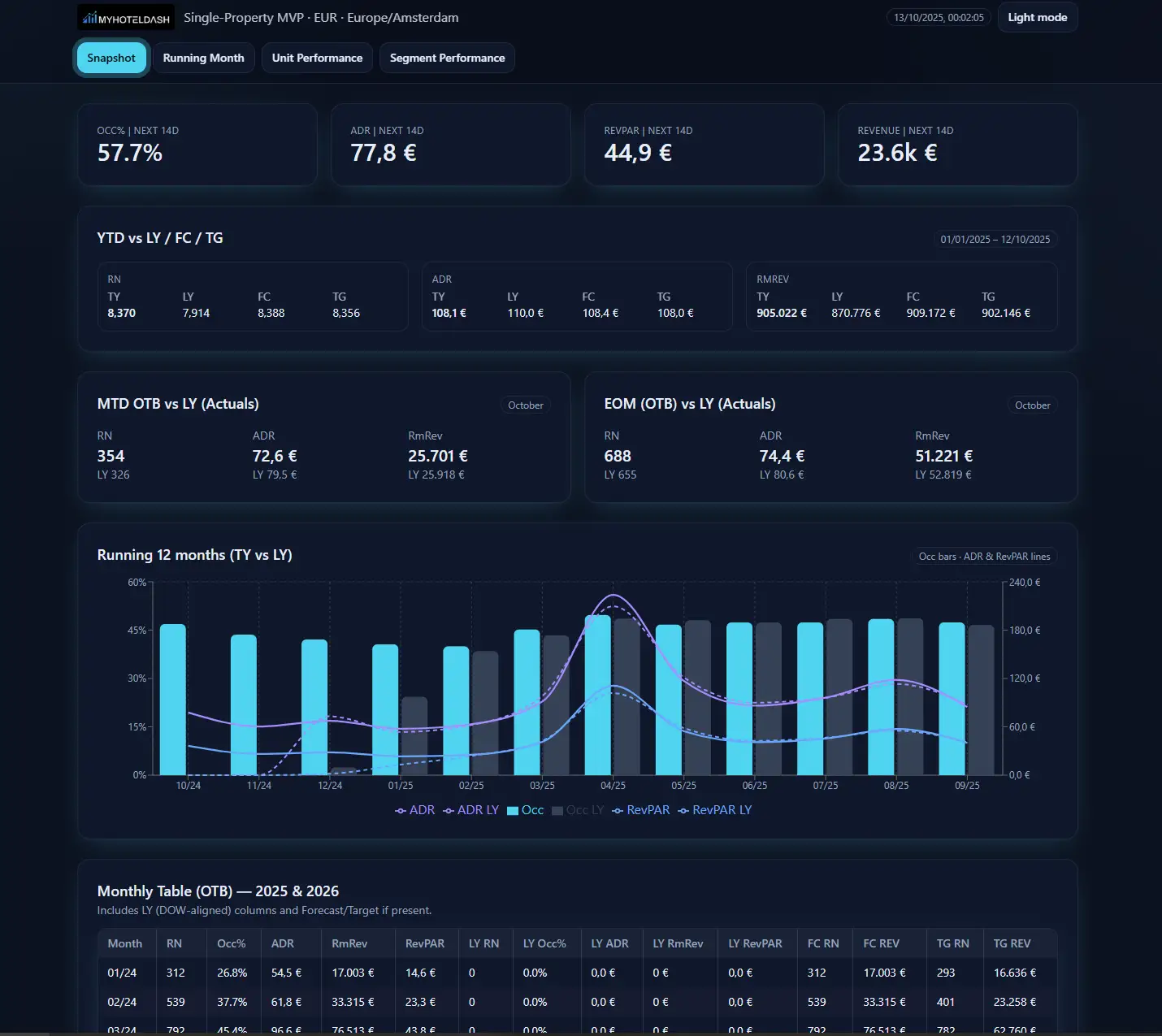Go to Segment Performance tab
The image size is (1162, 1036).
pos(447,59)
